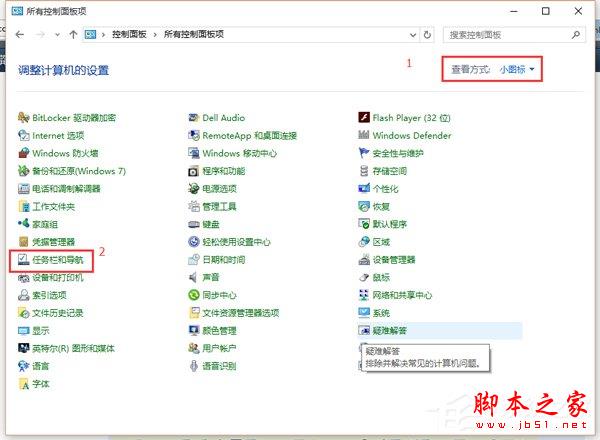Viewport: 600px width, 440px height.
Task: Open the 存储空间 link
Action: tap(390, 171)
